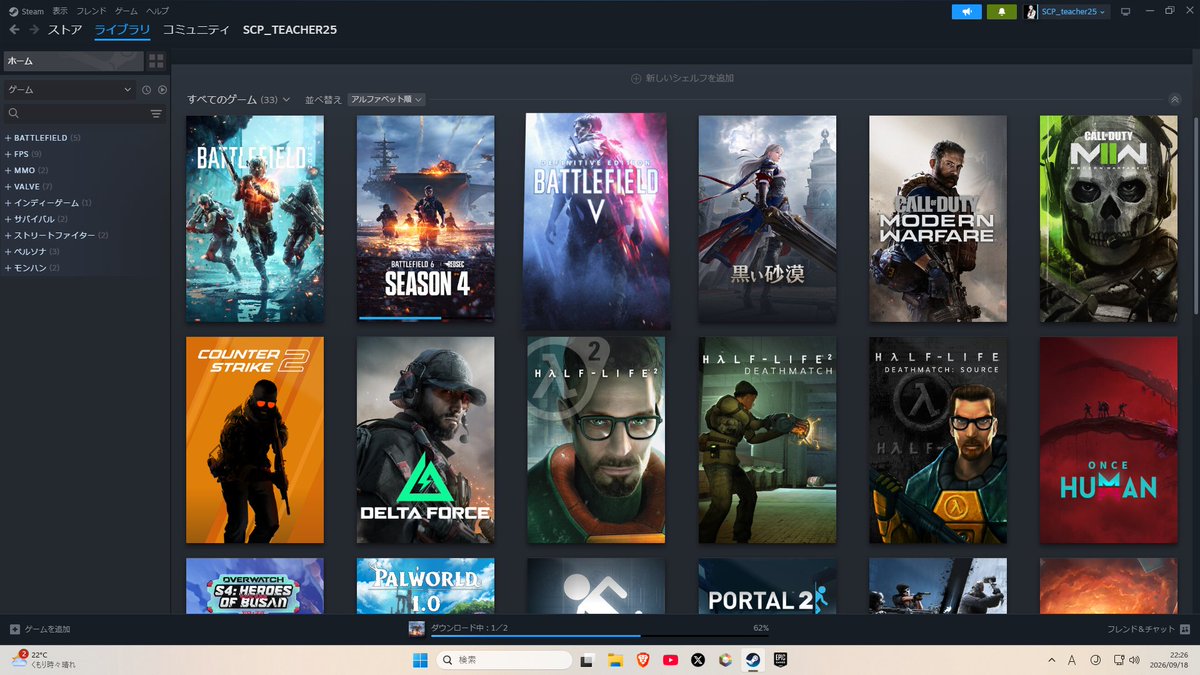Viewport: 1200px width, 675px height.
Task: Open the フレンド menu
Action: click(x=92, y=11)
